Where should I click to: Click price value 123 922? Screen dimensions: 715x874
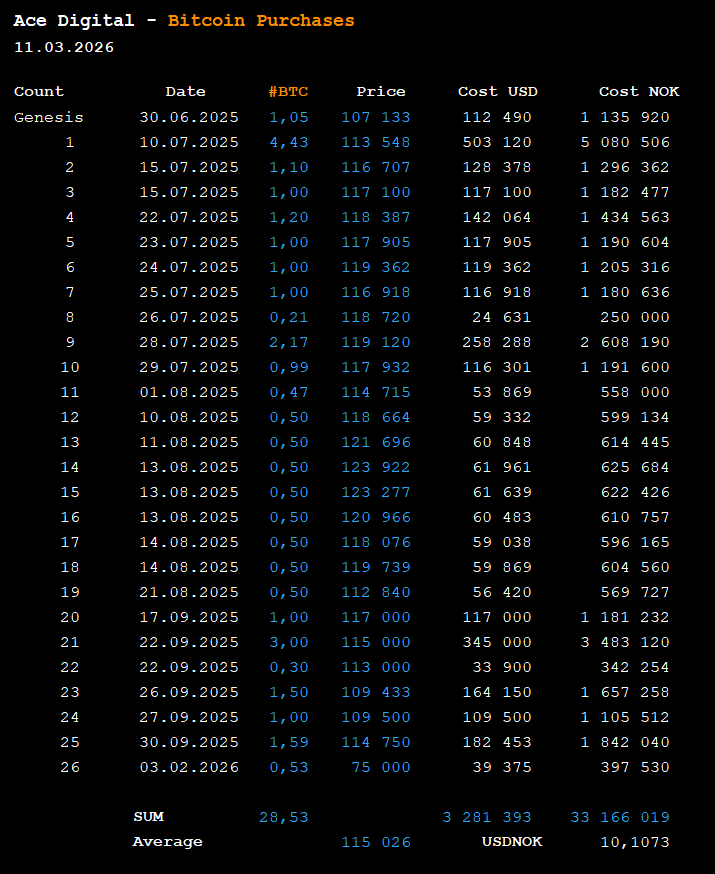376,467
